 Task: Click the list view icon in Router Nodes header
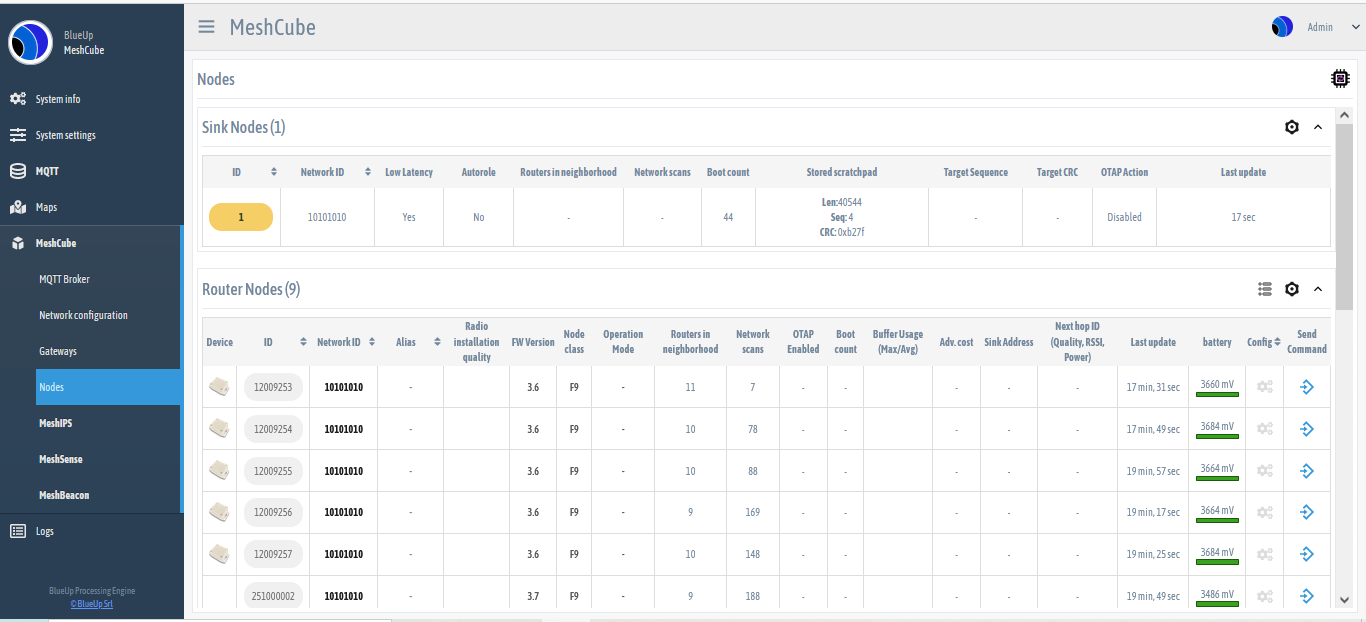click(x=1263, y=289)
